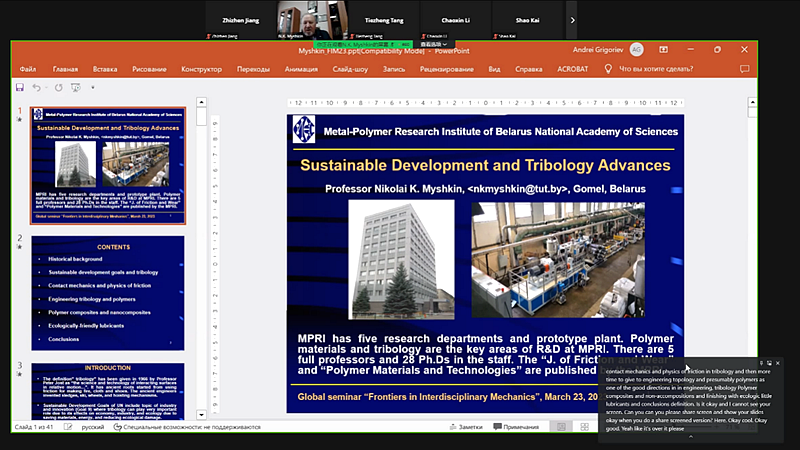The height and width of the screenshot is (450, 800).
Task: Click the ribbon display options icon
Action: tap(663, 49)
